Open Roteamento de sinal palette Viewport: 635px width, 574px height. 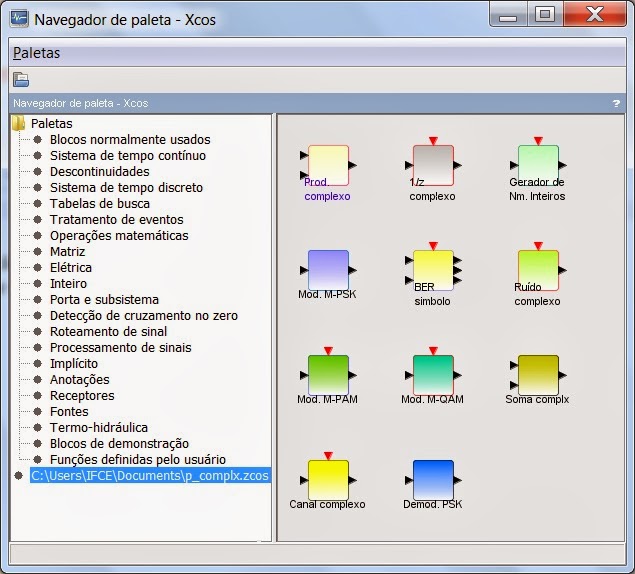pos(108,332)
